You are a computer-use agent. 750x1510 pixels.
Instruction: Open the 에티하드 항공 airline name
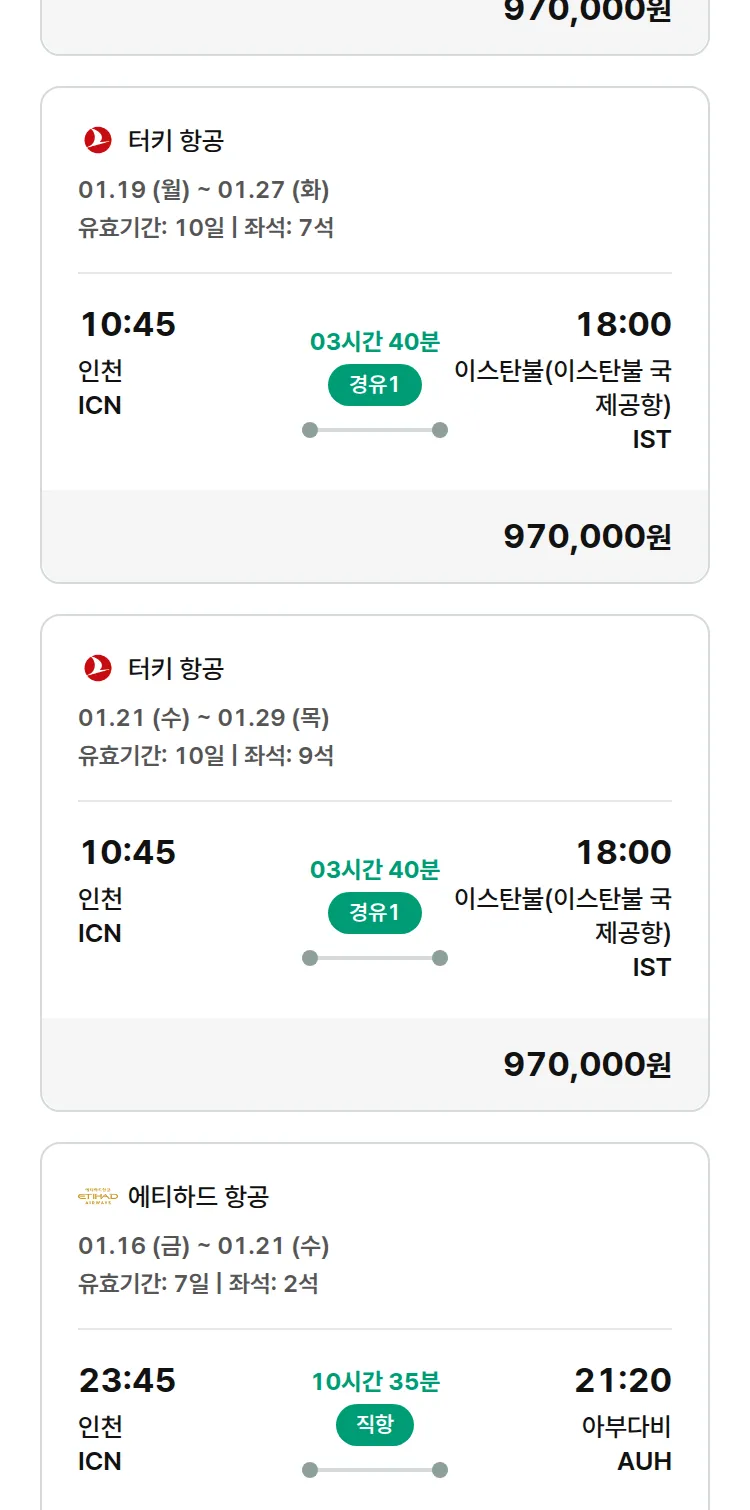(198, 1196)
